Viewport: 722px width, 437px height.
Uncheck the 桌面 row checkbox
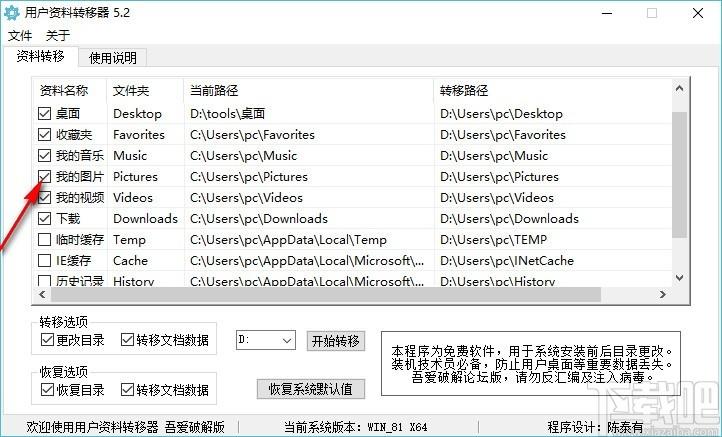[44, 113]
